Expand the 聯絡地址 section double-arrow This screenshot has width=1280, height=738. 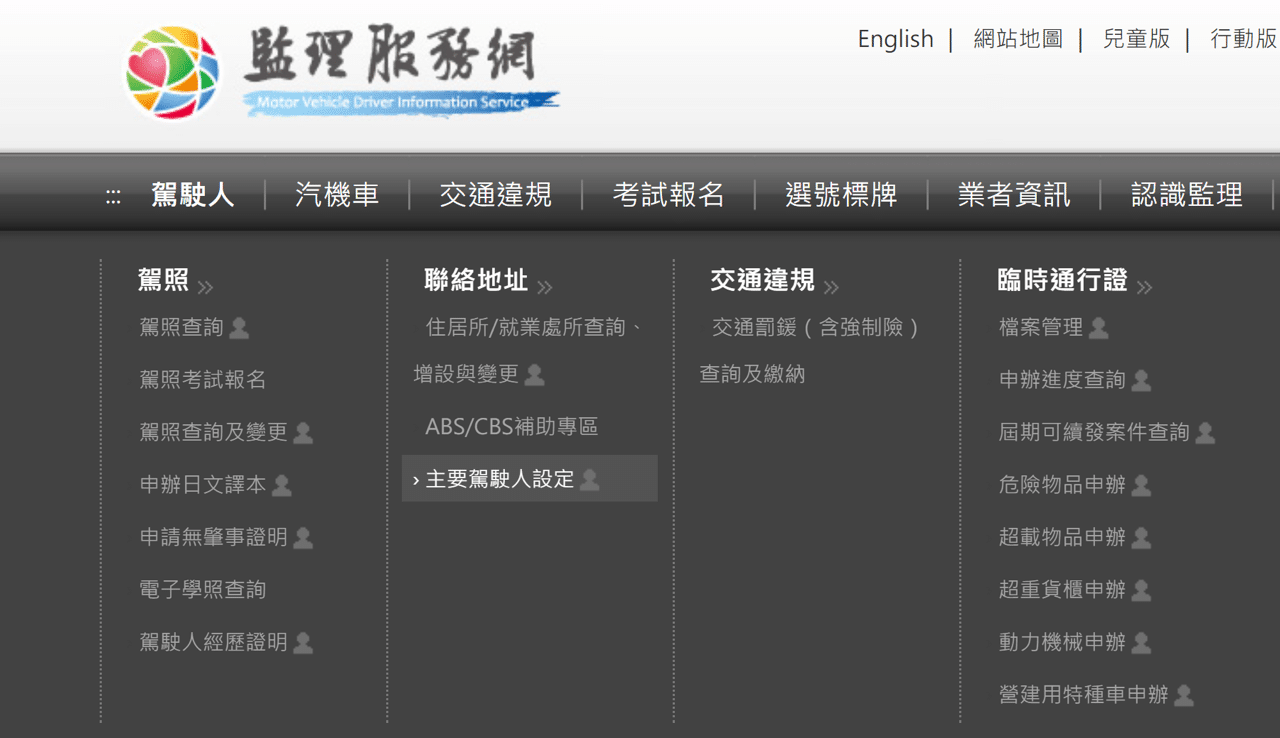coord(544,288)
